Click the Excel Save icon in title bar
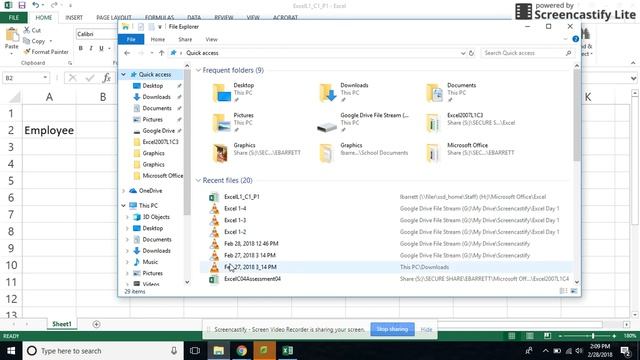 click(22, 5)
